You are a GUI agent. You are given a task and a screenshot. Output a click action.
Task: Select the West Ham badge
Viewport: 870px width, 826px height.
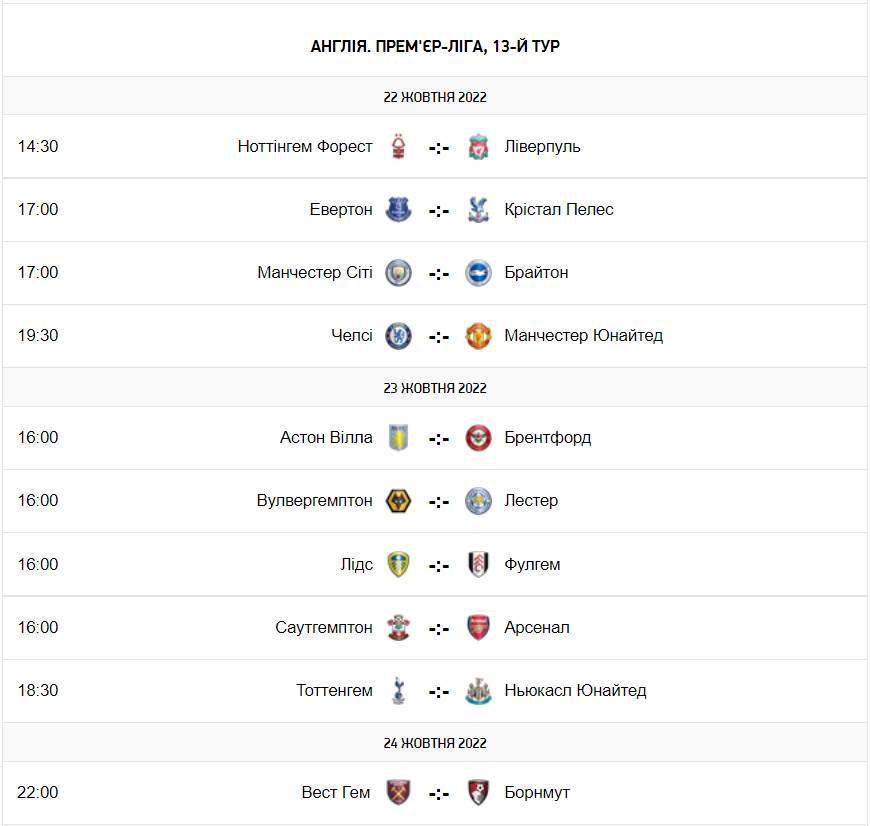pyautogui.click(x=399, y=792)
